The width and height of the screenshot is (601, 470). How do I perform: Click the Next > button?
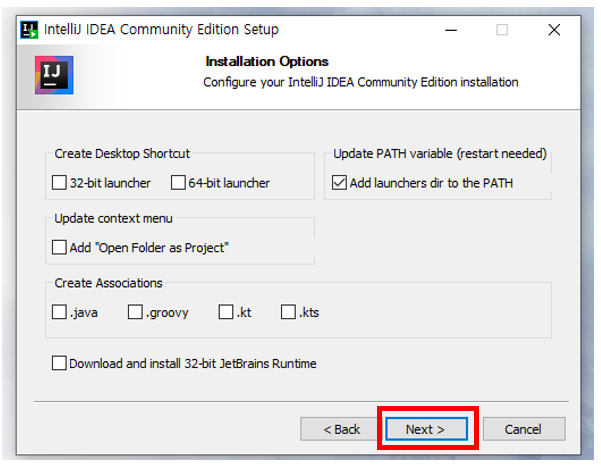[426, 429]
